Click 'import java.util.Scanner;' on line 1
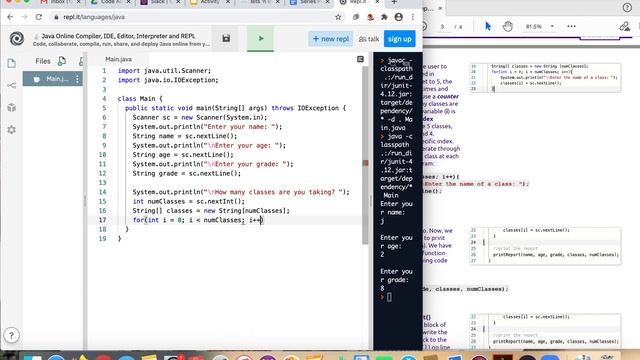This screenshot has height=360, width=640. pyautogui.click(x=164, y=71)
